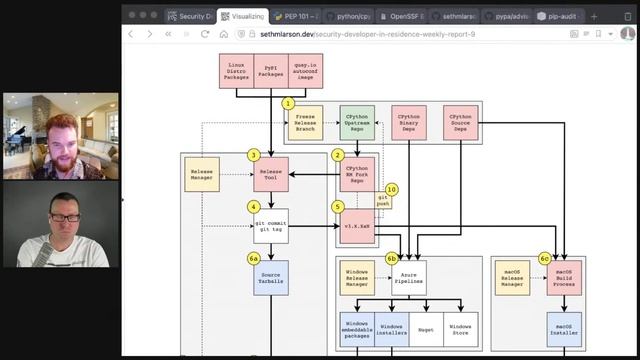Click the Windows Release Manager box
Screen dimensions: 640x360
[357, 278]
